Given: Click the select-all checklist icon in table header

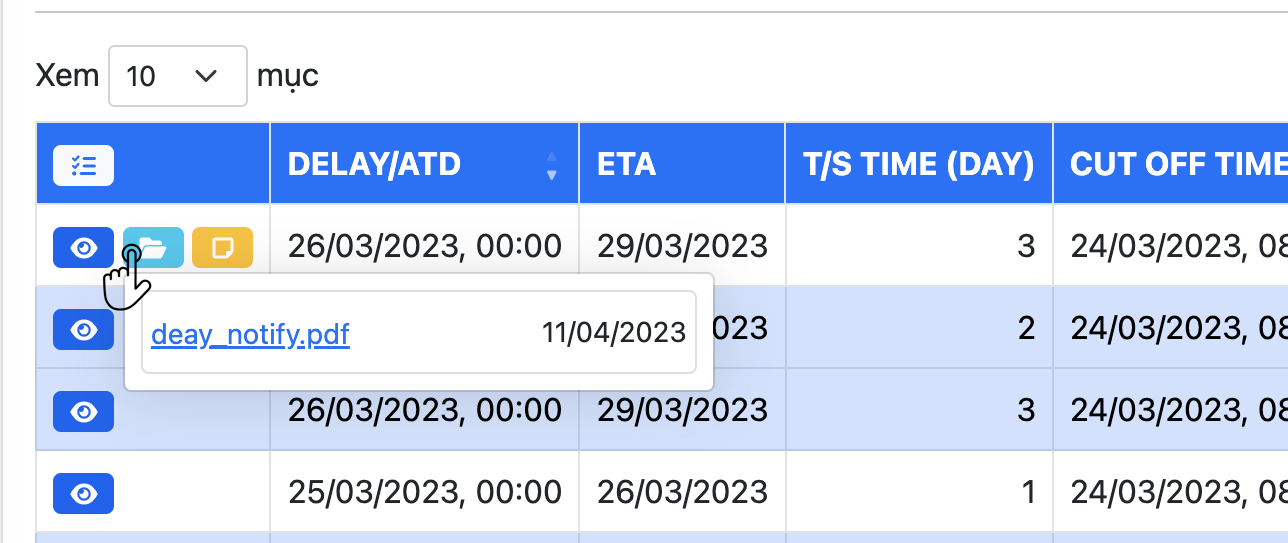Looking at the screenshot, I should tap(83, 166).
